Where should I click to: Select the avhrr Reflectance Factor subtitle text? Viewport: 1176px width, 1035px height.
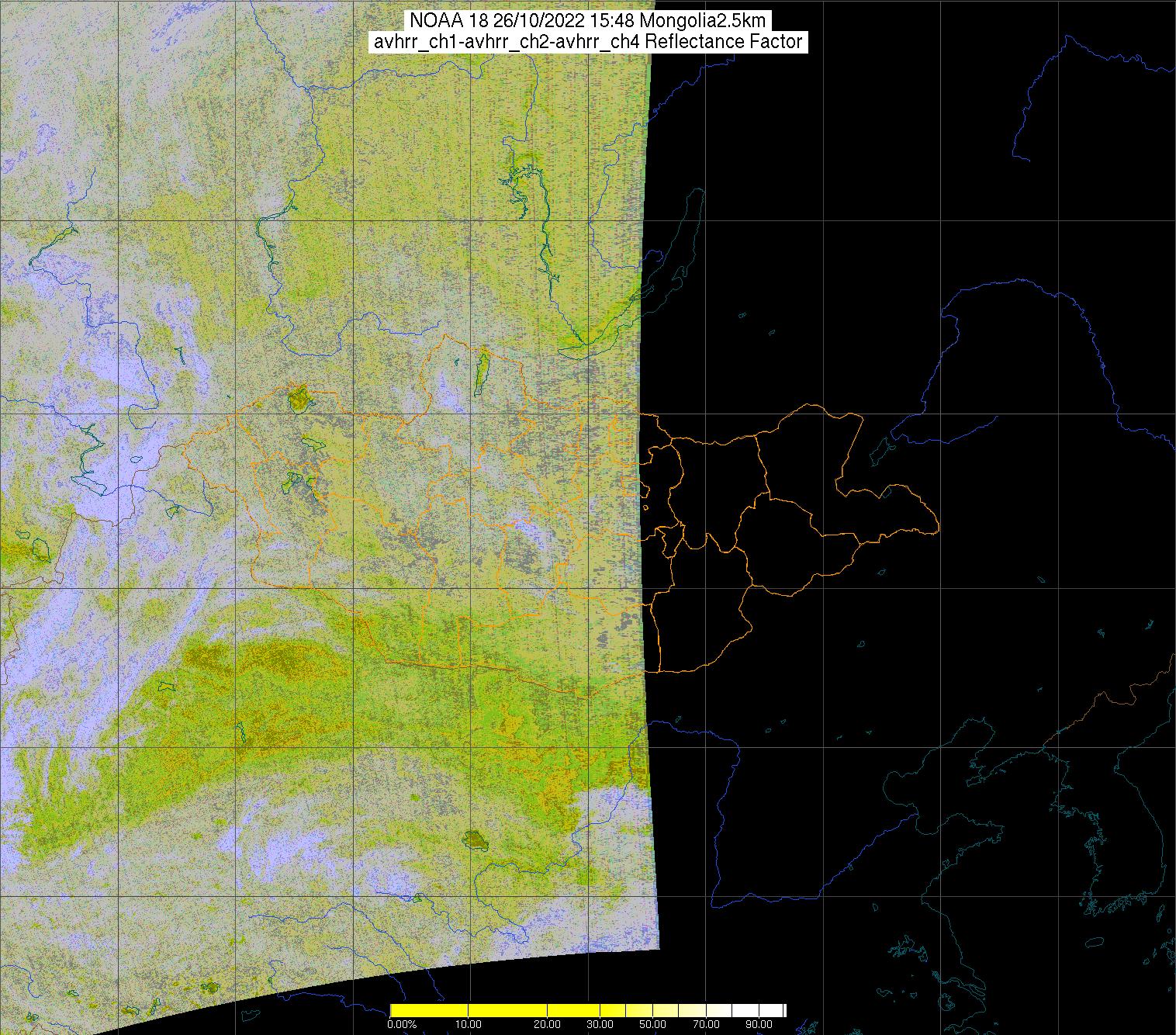[587, 42]
